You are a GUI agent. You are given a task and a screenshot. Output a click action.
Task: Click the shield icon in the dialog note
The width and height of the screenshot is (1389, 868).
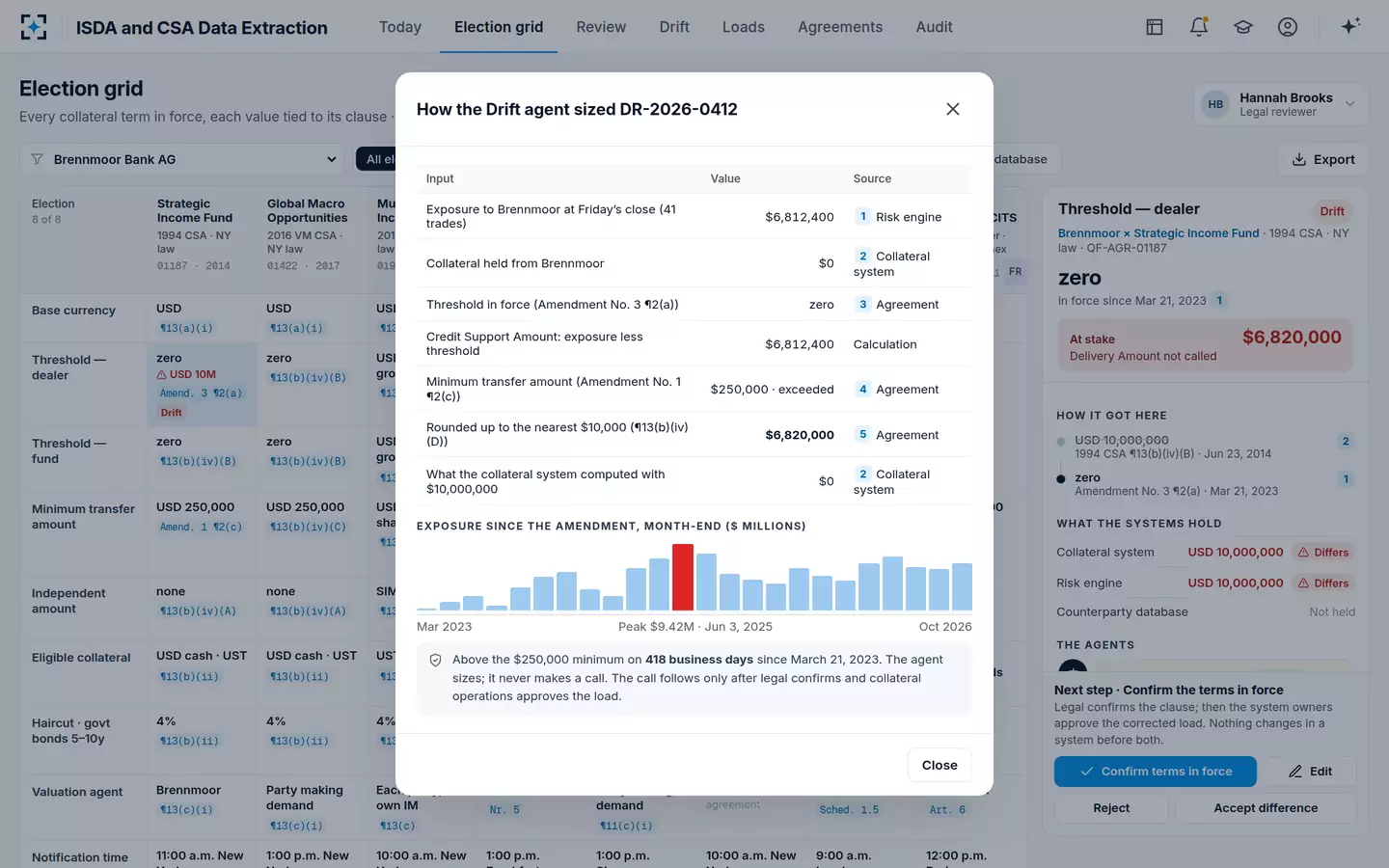(435, 661)
